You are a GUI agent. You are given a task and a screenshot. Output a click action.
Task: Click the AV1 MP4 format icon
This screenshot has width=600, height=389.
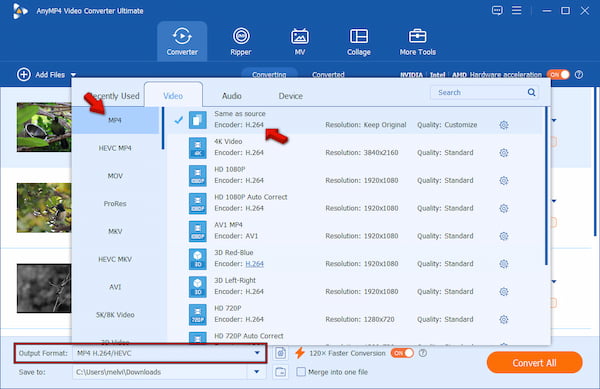coord(197,231)
